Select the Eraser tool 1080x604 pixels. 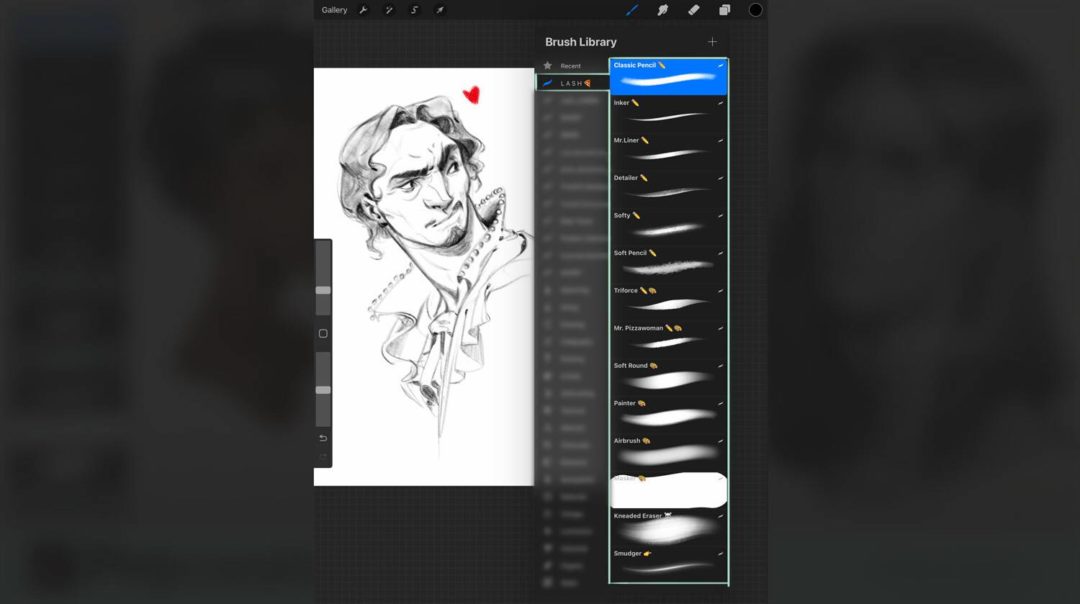pos(694,10)
